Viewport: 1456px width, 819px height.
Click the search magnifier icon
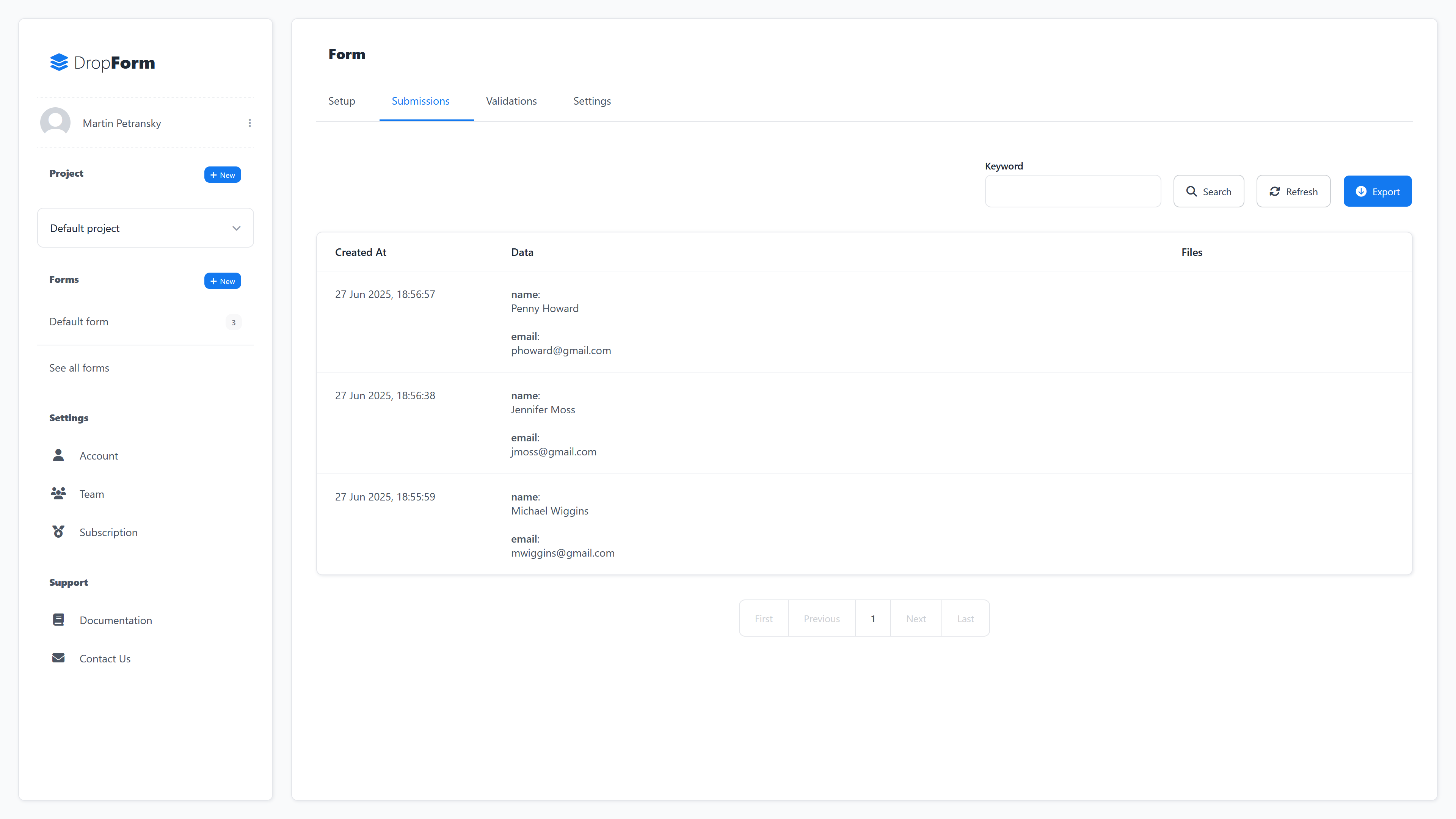[x=1192, y=191]
